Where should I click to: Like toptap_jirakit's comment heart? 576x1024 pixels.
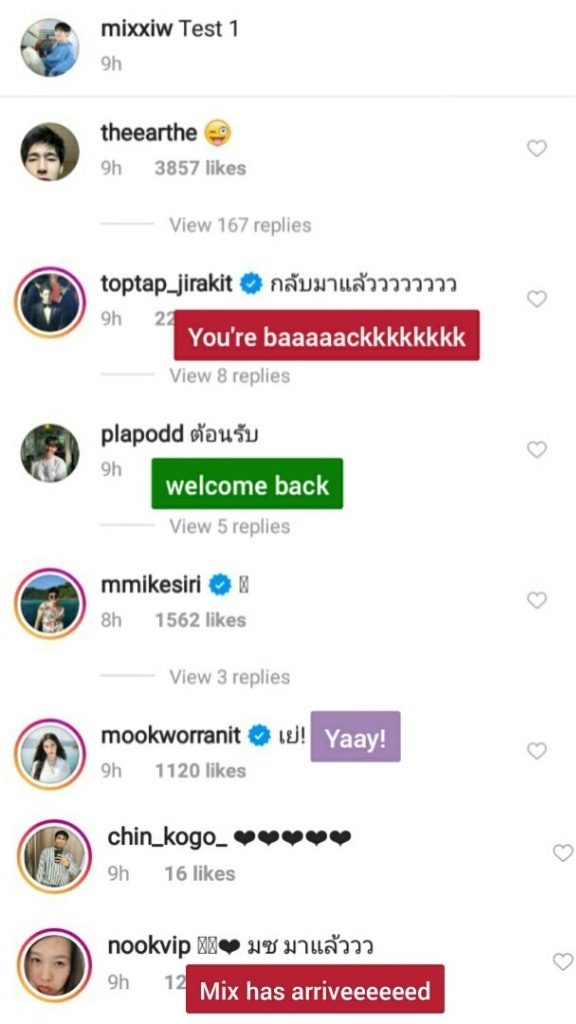[536, 299]
